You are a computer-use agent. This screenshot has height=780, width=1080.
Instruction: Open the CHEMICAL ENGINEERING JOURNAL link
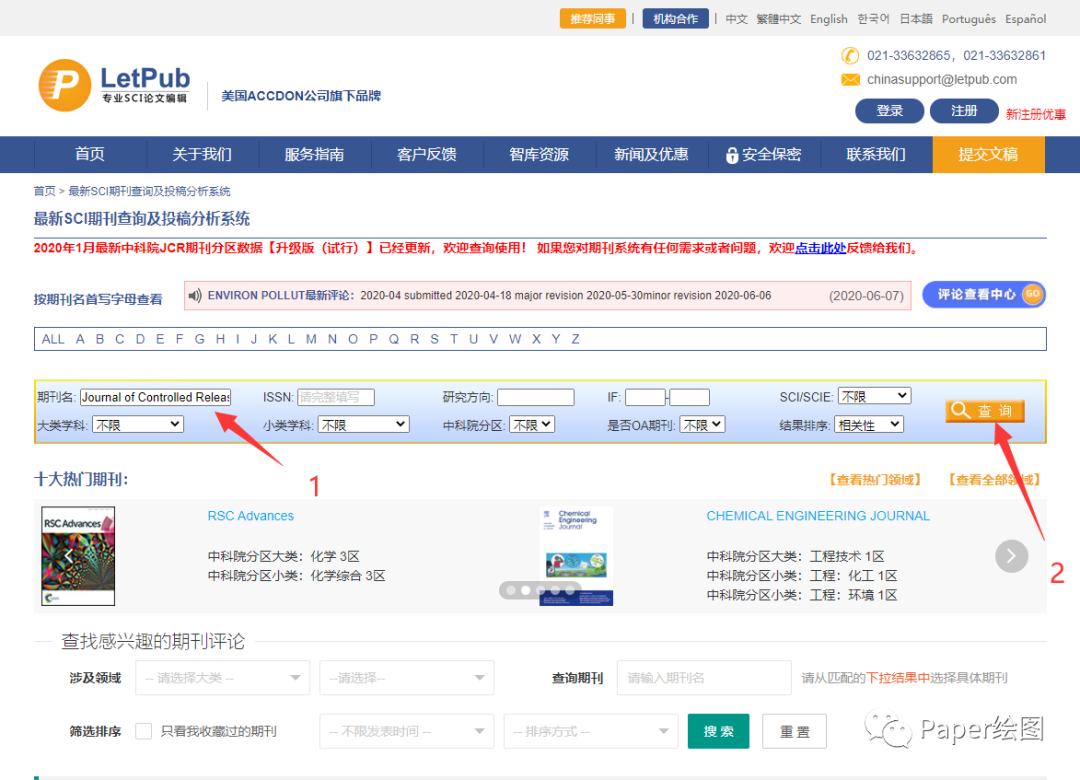coord(818,516)
